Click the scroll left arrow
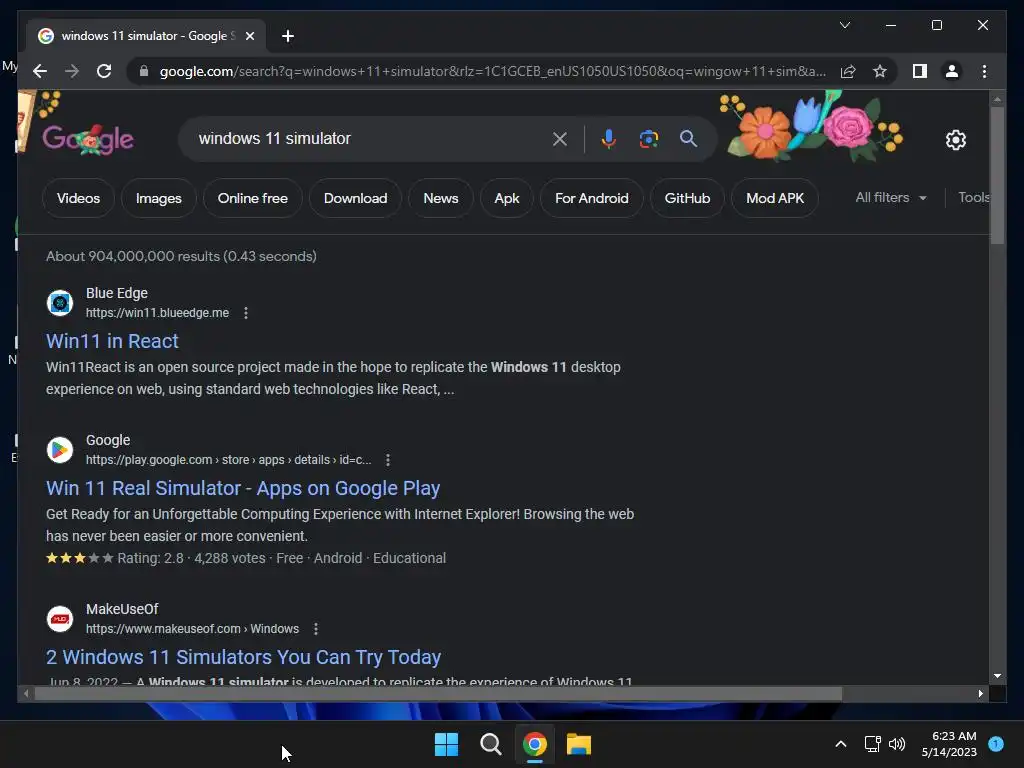This screenshot has width=1024, height=768. click(x=25, y=694)
